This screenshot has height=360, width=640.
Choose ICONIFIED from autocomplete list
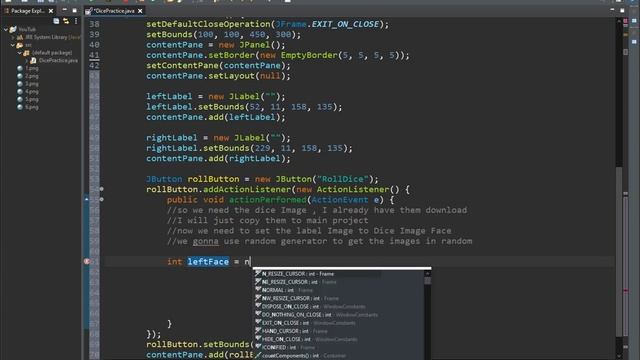(338, 347)
